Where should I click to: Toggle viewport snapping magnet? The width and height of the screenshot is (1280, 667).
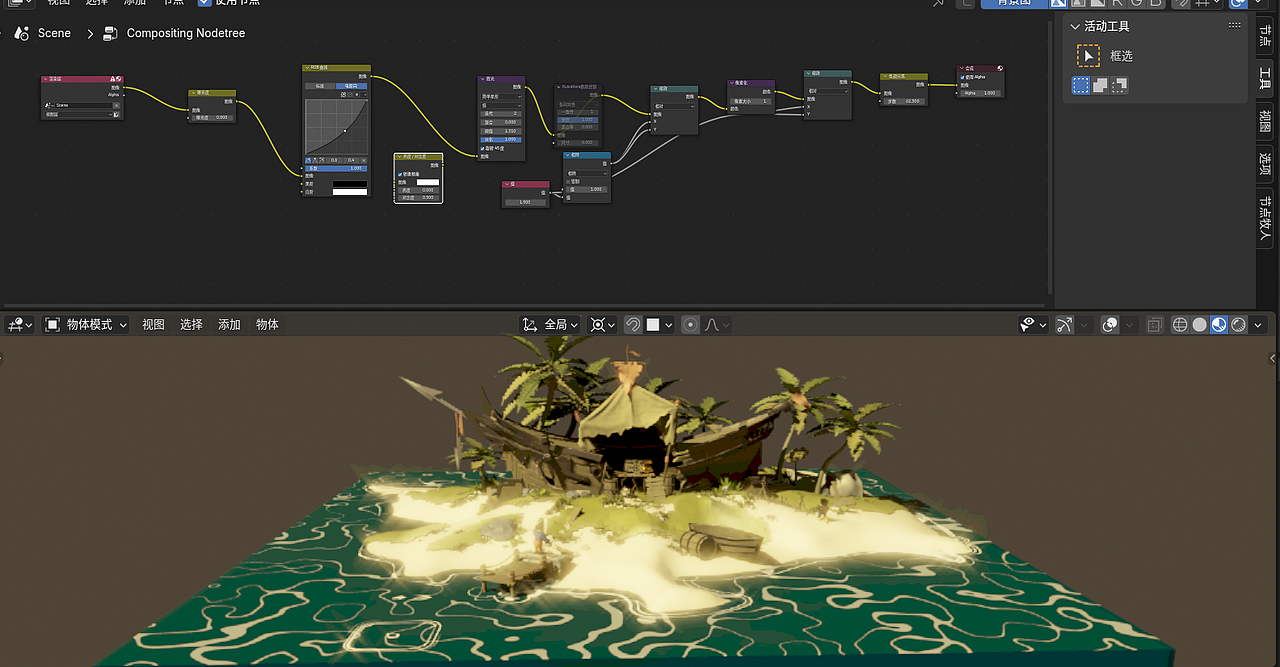click(x=633, y=325)
